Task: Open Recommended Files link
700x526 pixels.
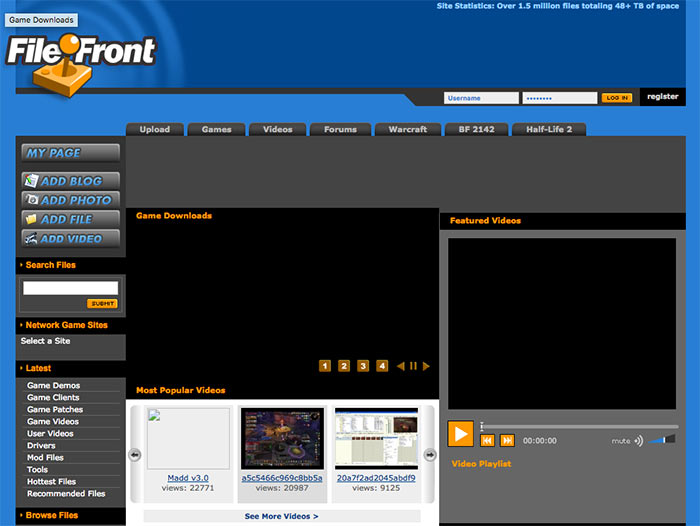Action: click(x=66, y=494)
